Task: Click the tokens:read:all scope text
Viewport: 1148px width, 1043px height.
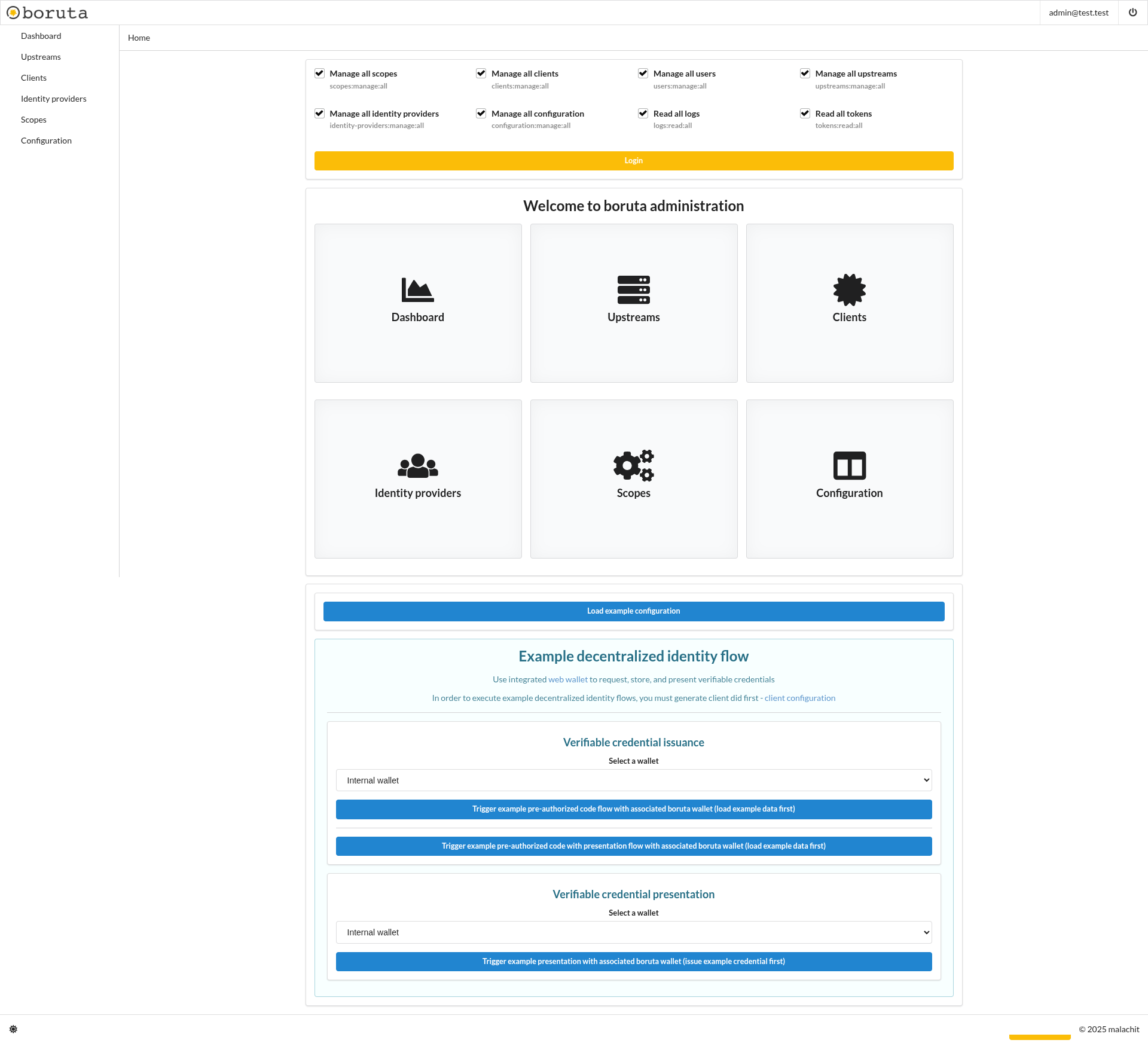Action: click(838, 126)
